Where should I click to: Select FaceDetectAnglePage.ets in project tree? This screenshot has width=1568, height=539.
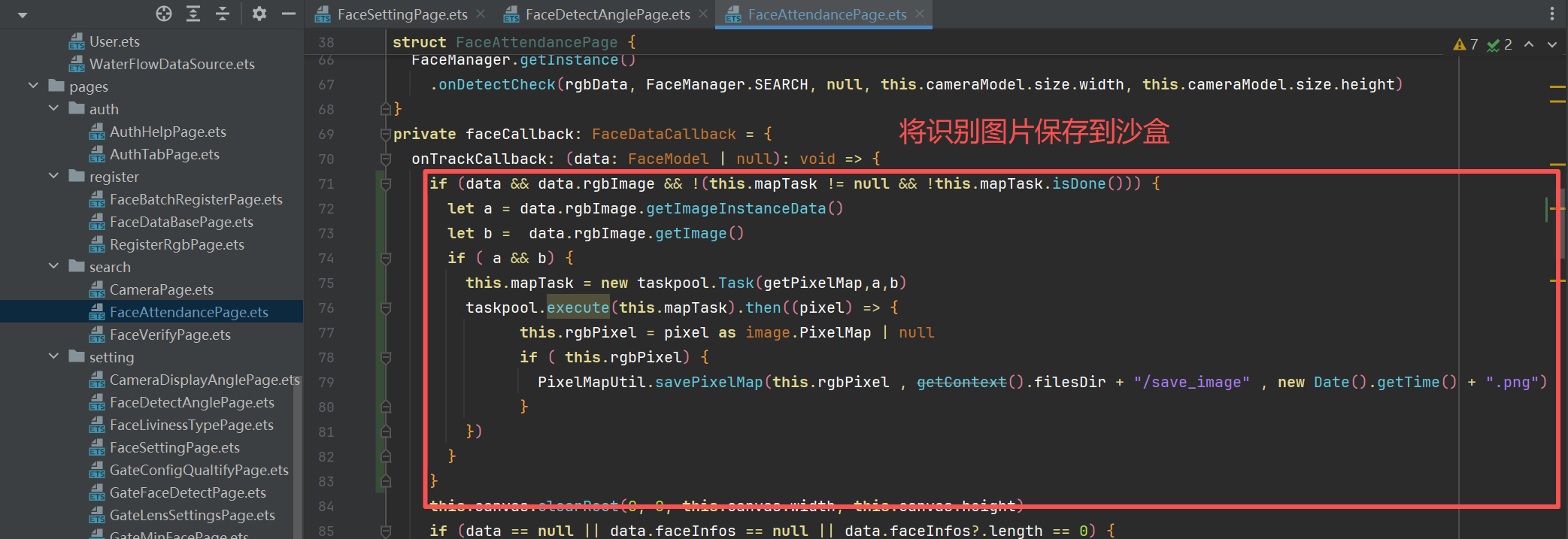coord(192,402)
